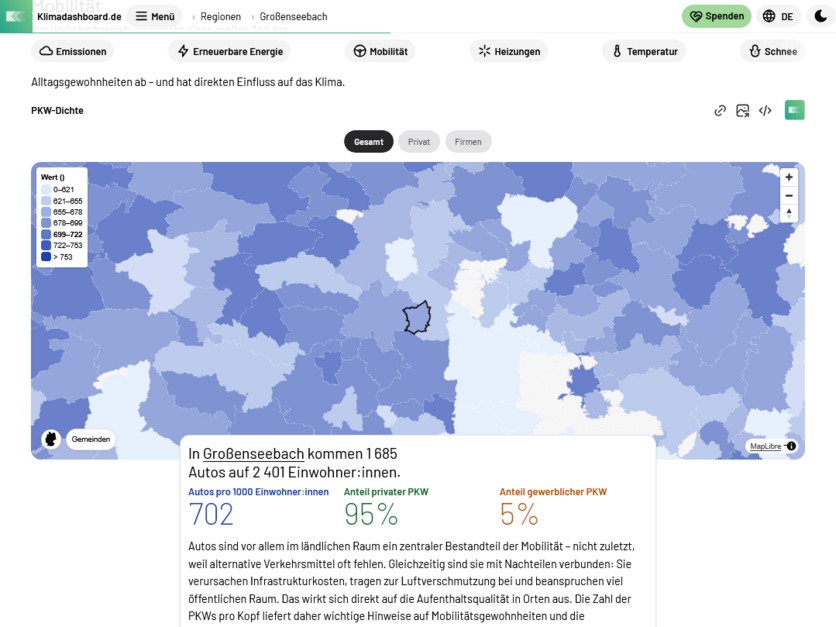Click the copy link icon above the map
This screenshot has width=836, height=627.
tap(720, 111)
